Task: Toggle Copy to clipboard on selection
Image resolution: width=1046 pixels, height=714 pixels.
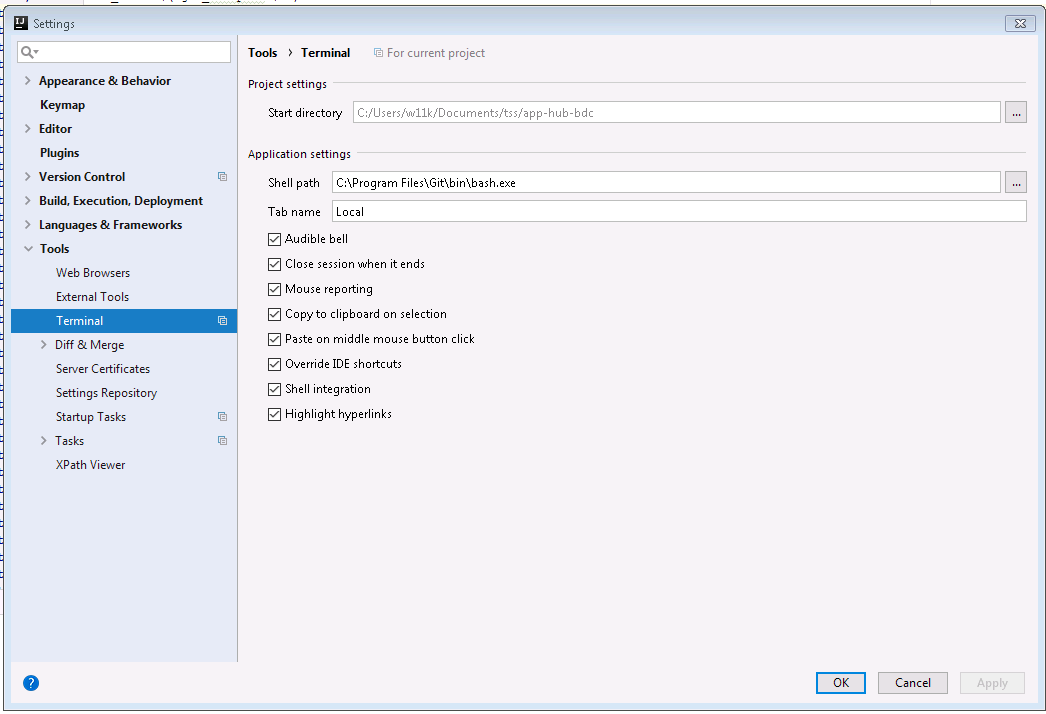Action: pyautogui.click(x=275, y=314)
